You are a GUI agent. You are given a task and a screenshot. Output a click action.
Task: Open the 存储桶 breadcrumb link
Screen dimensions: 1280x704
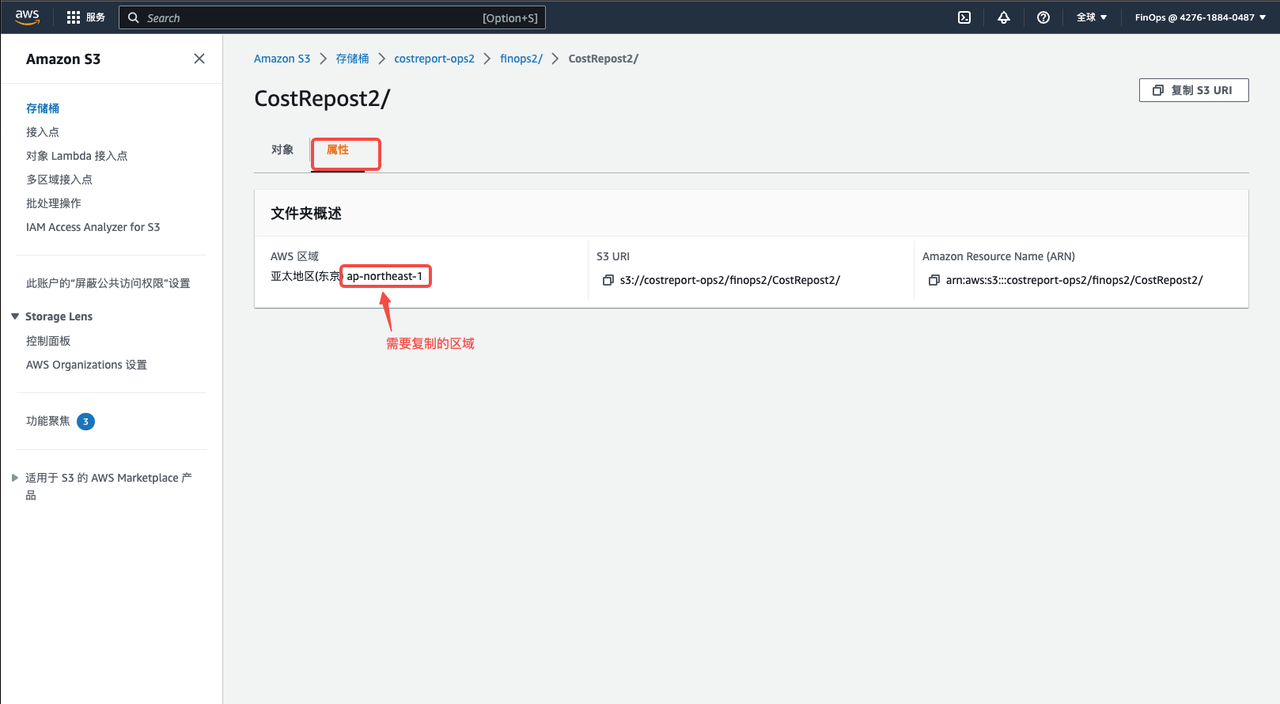[x=353, y=59]
